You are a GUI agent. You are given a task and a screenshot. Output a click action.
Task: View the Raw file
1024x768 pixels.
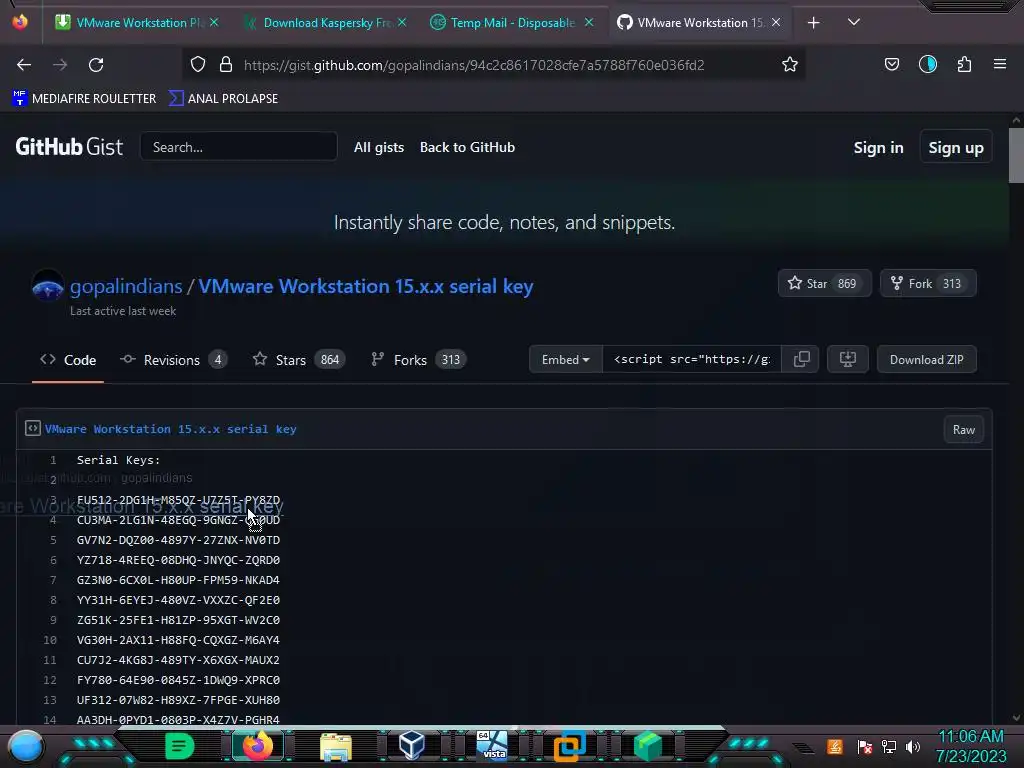pos(963,430)
